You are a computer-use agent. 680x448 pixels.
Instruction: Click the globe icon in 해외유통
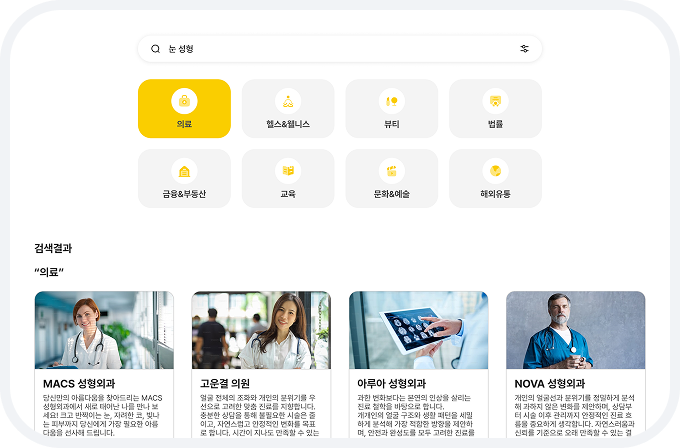[495, 171]
